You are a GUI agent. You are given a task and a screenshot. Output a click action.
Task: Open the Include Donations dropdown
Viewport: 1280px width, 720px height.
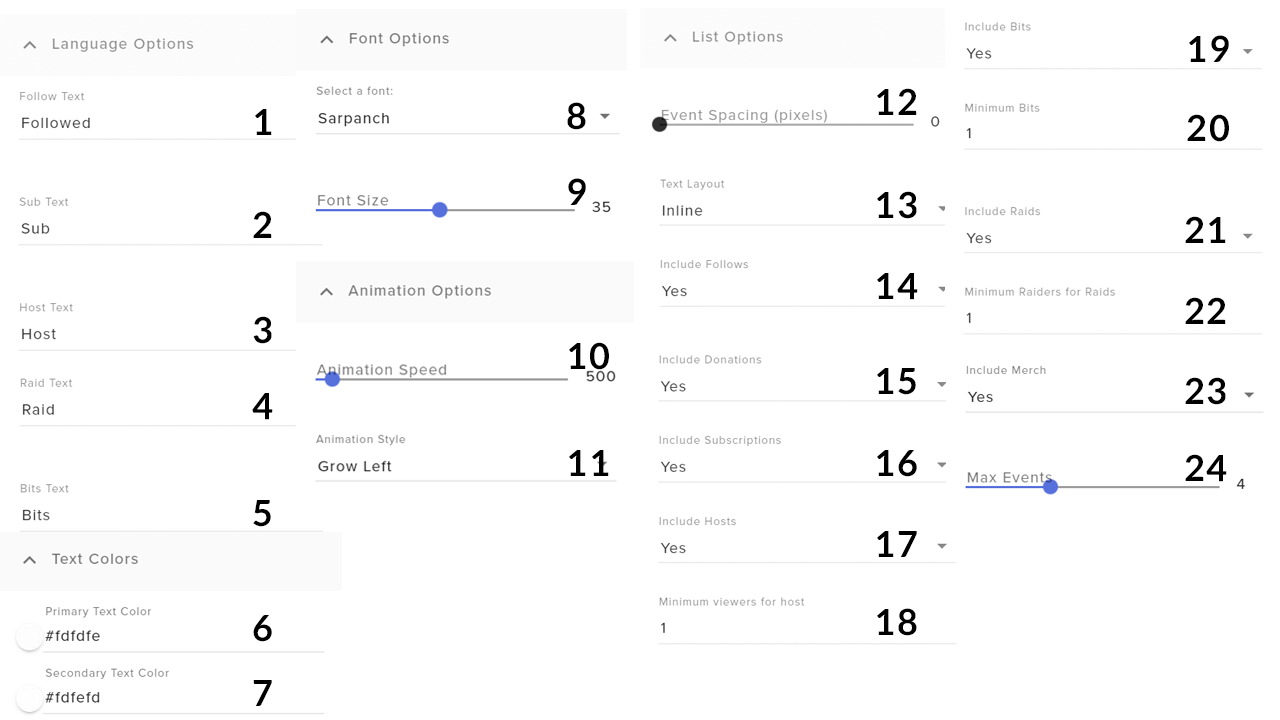click(803, 386)
